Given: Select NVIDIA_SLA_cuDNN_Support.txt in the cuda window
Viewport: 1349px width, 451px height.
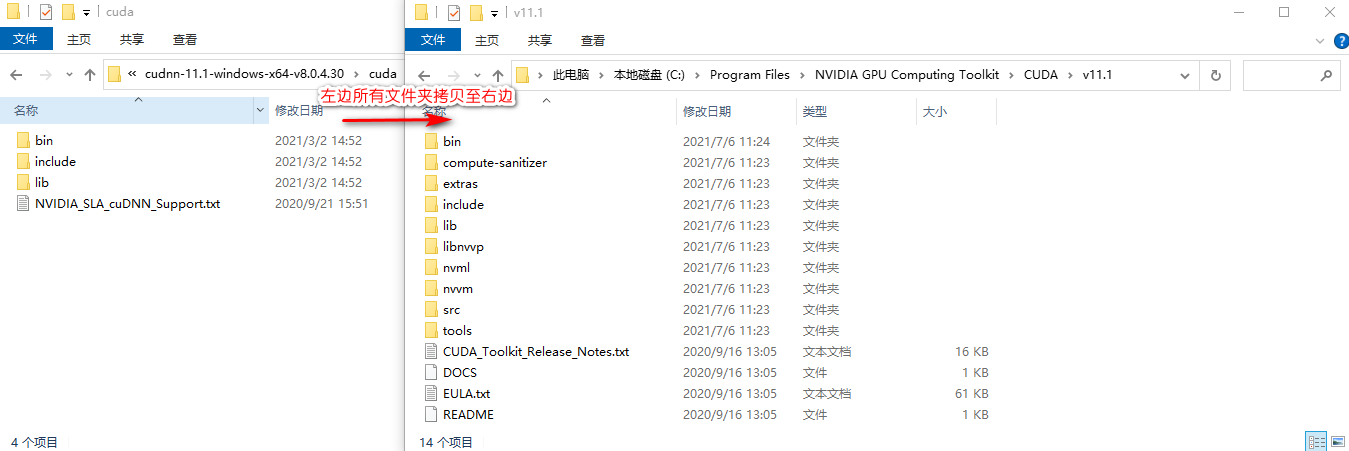Looking at the screenshot, I should point(127,204).
